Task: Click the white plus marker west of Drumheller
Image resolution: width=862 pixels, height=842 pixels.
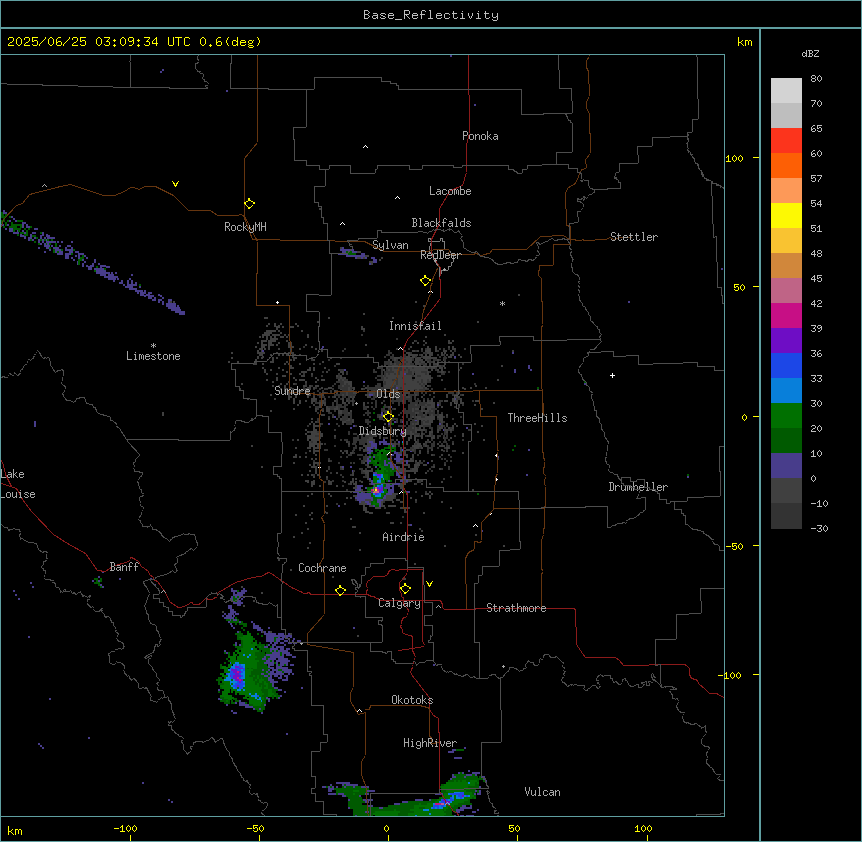Action: pos(612,375)
